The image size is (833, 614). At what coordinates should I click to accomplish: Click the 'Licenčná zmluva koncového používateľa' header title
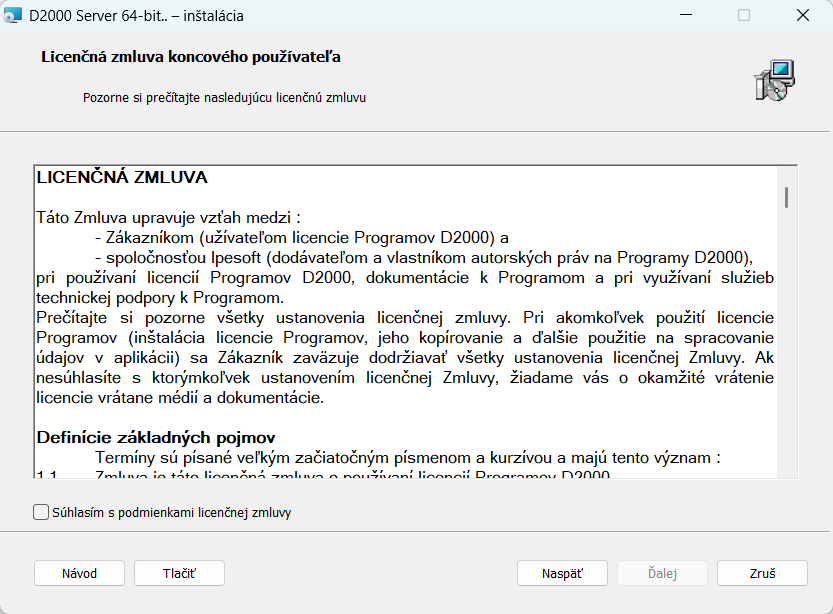190,57
